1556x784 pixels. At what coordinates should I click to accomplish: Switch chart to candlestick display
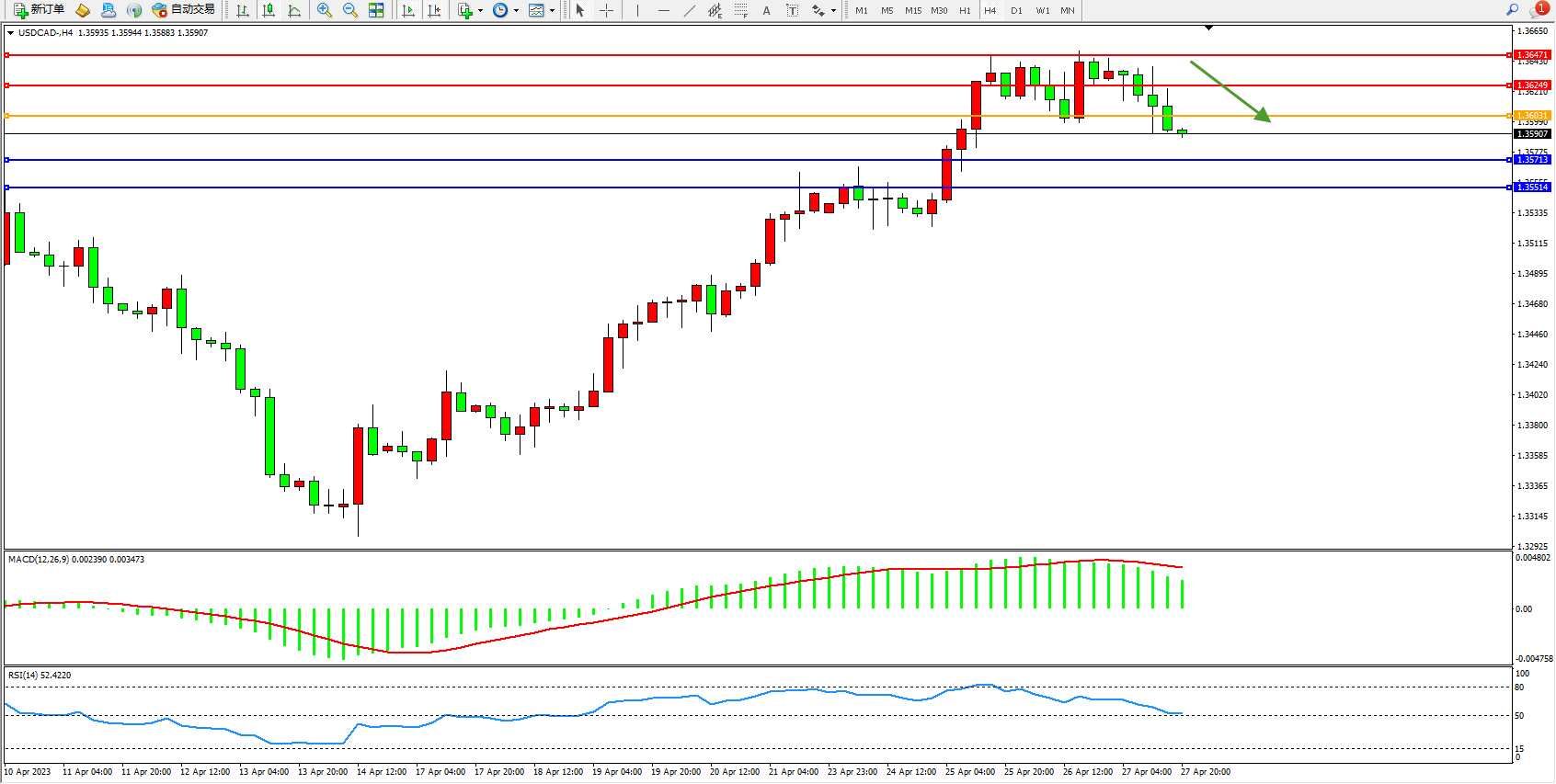269,10
